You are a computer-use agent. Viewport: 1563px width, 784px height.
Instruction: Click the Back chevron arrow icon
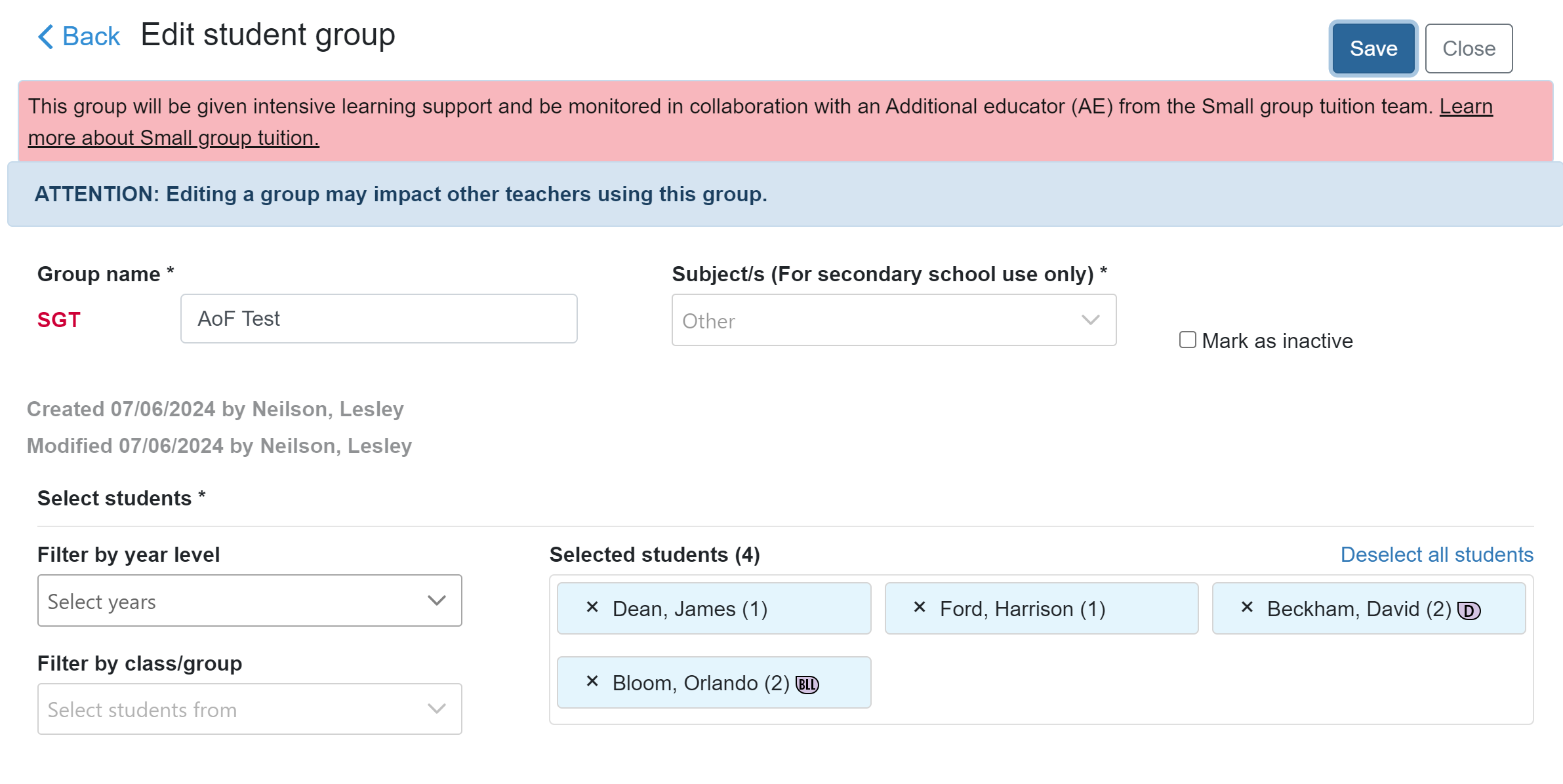pyautogui.click(x=45, y=37)
